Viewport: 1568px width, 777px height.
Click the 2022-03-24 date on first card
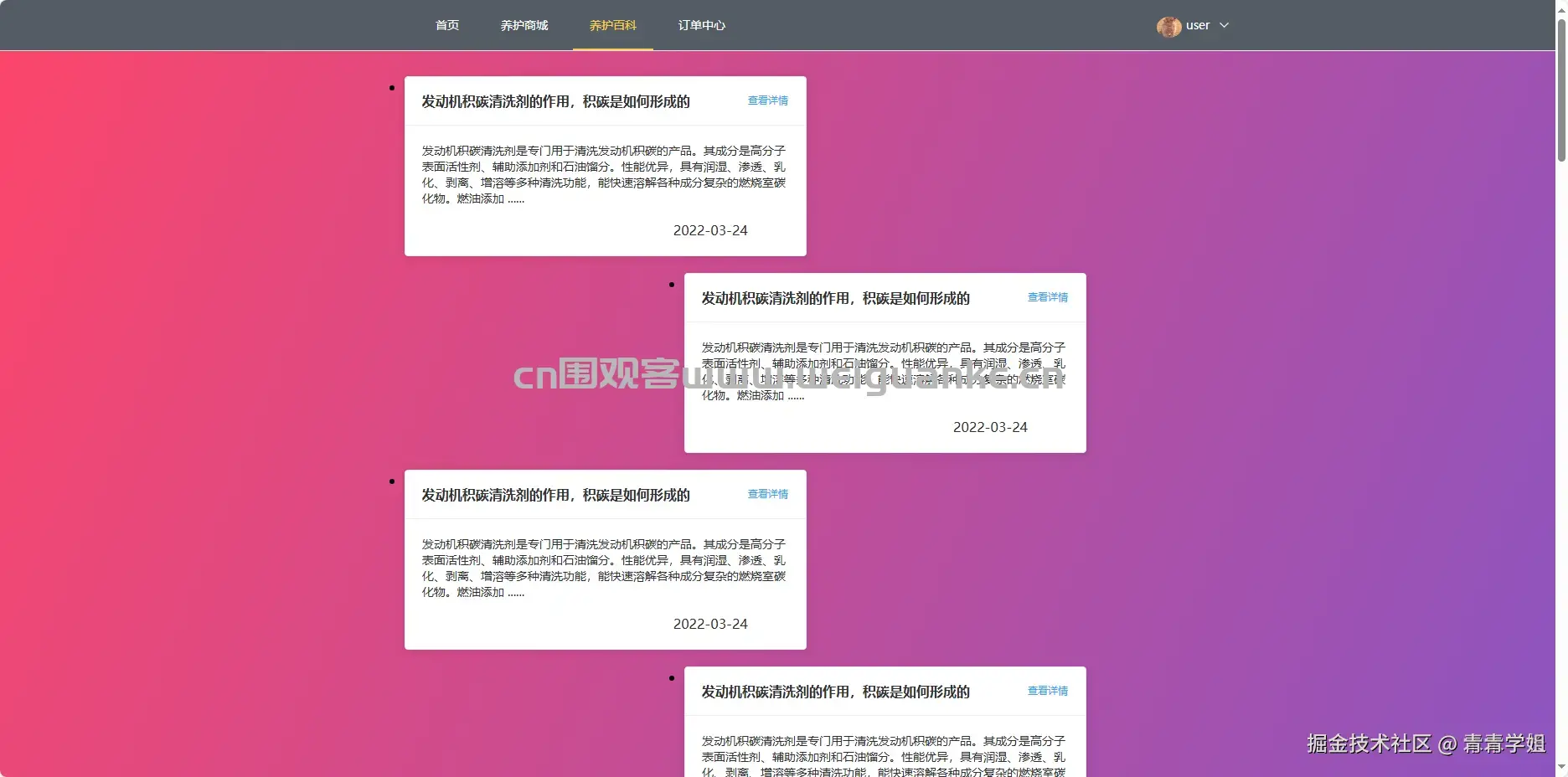710,230
